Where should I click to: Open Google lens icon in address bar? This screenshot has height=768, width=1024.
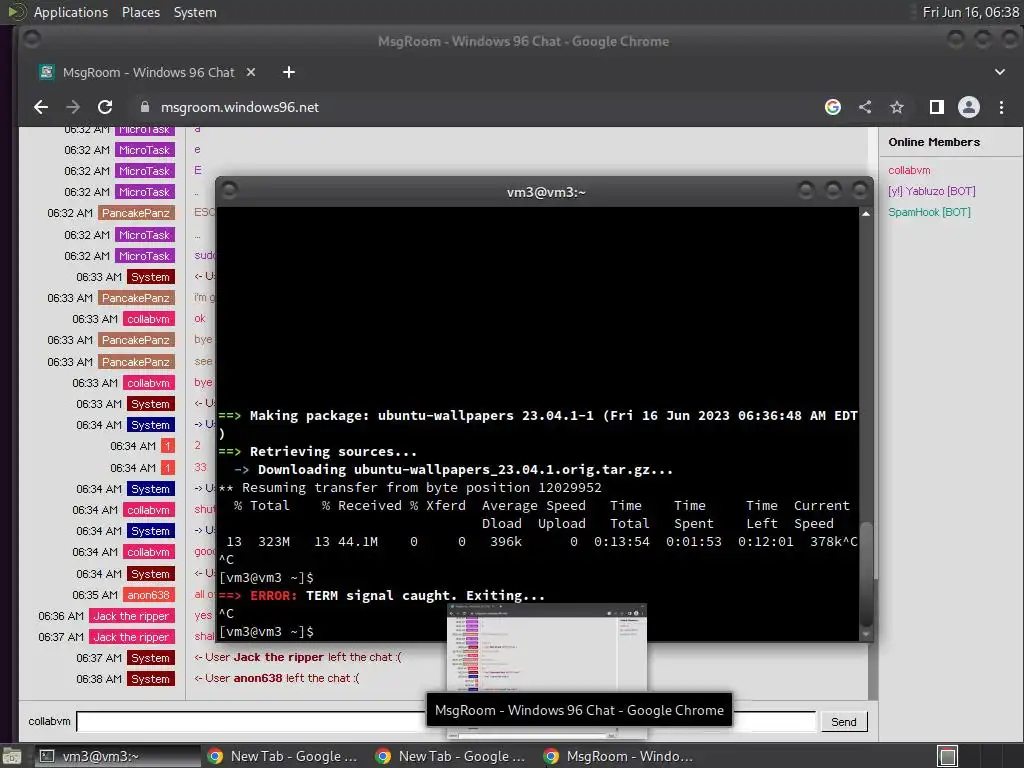click(x=833, y=107)
